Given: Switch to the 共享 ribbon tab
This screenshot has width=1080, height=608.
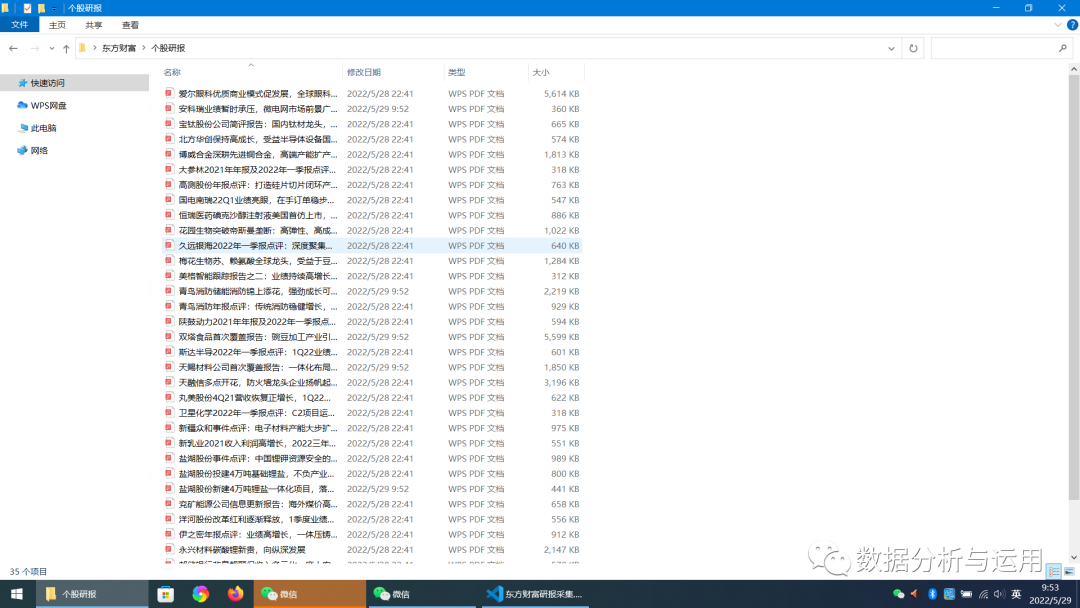Looking at the screenshot, I should 94,25.
